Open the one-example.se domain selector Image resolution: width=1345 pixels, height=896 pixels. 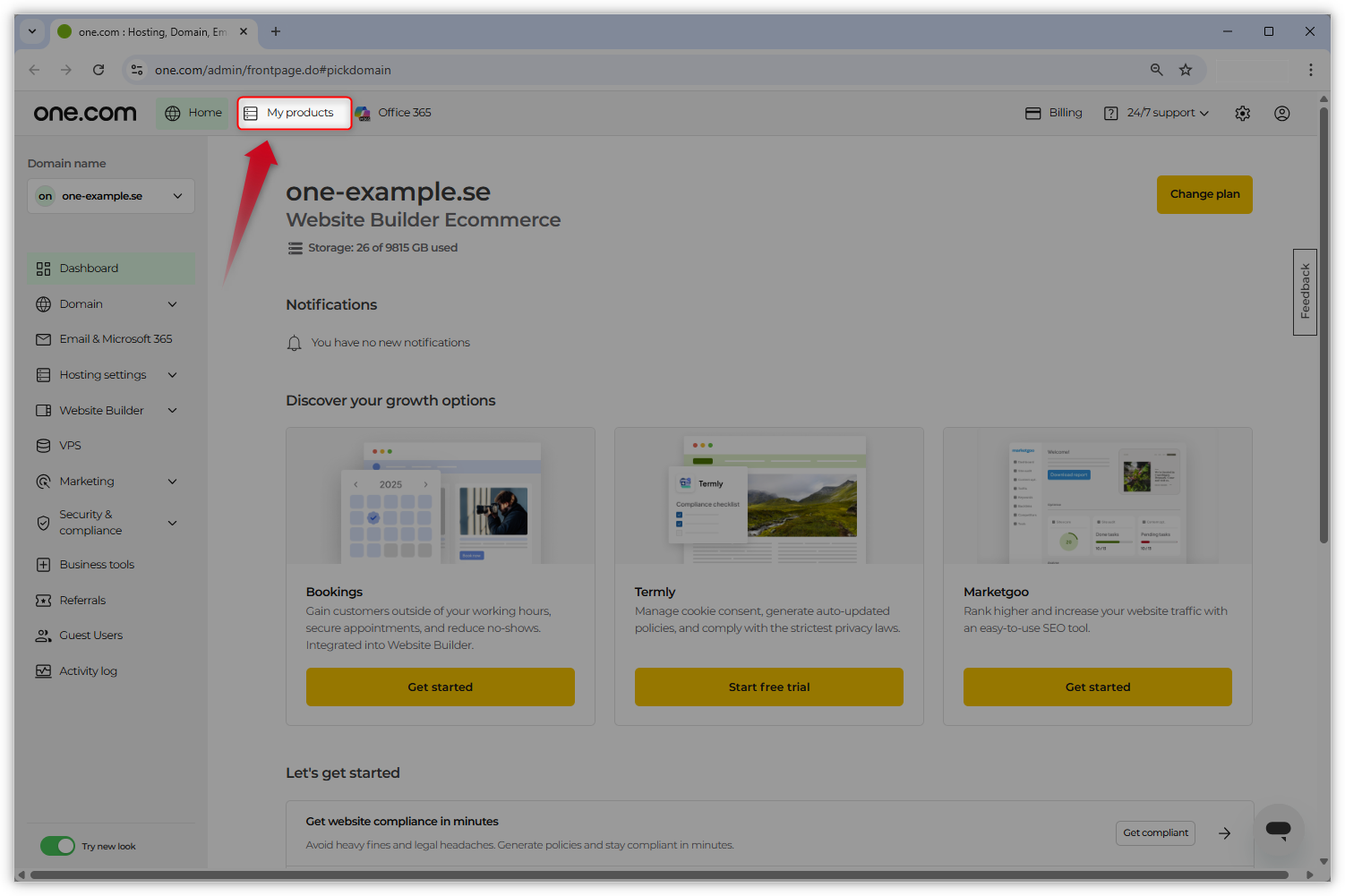coord(111,196)
